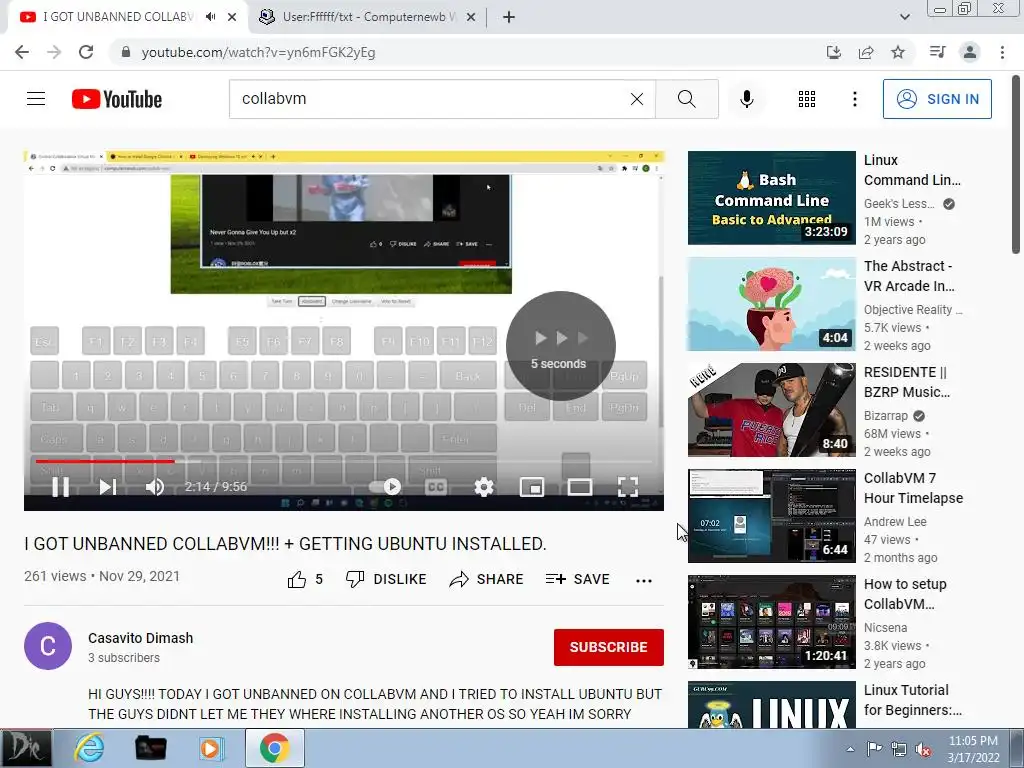Toggle closed captions
Image resolution: width=1024 pixels, height=768 pixels.
click(436, 487)
